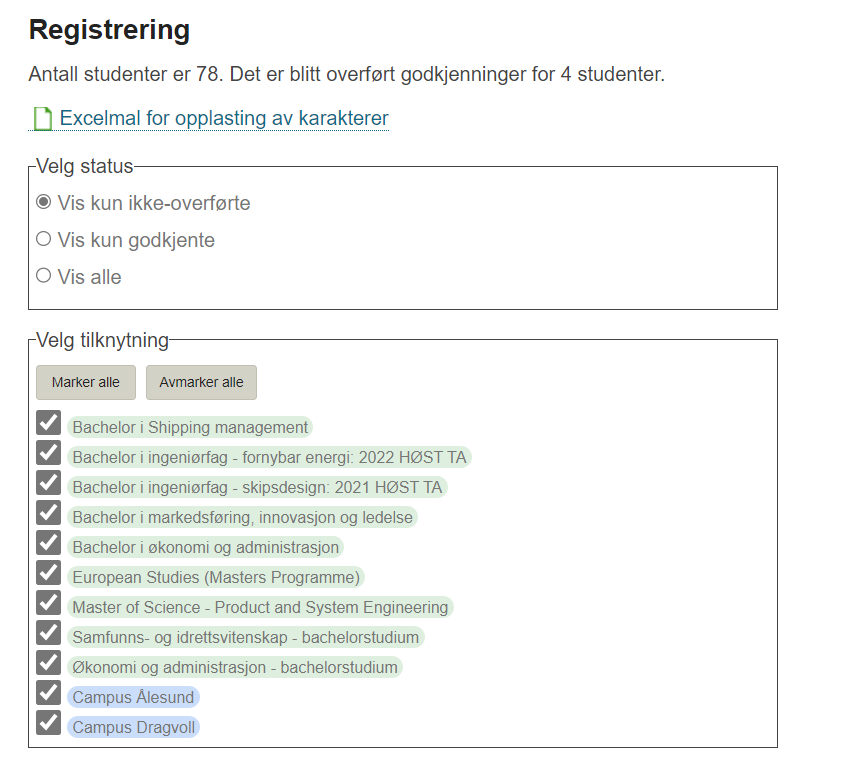Toggle fornybar energi 2022 HØST TA checkbox
Viewport: 843px width, 759px height.
tap(48, 453)
